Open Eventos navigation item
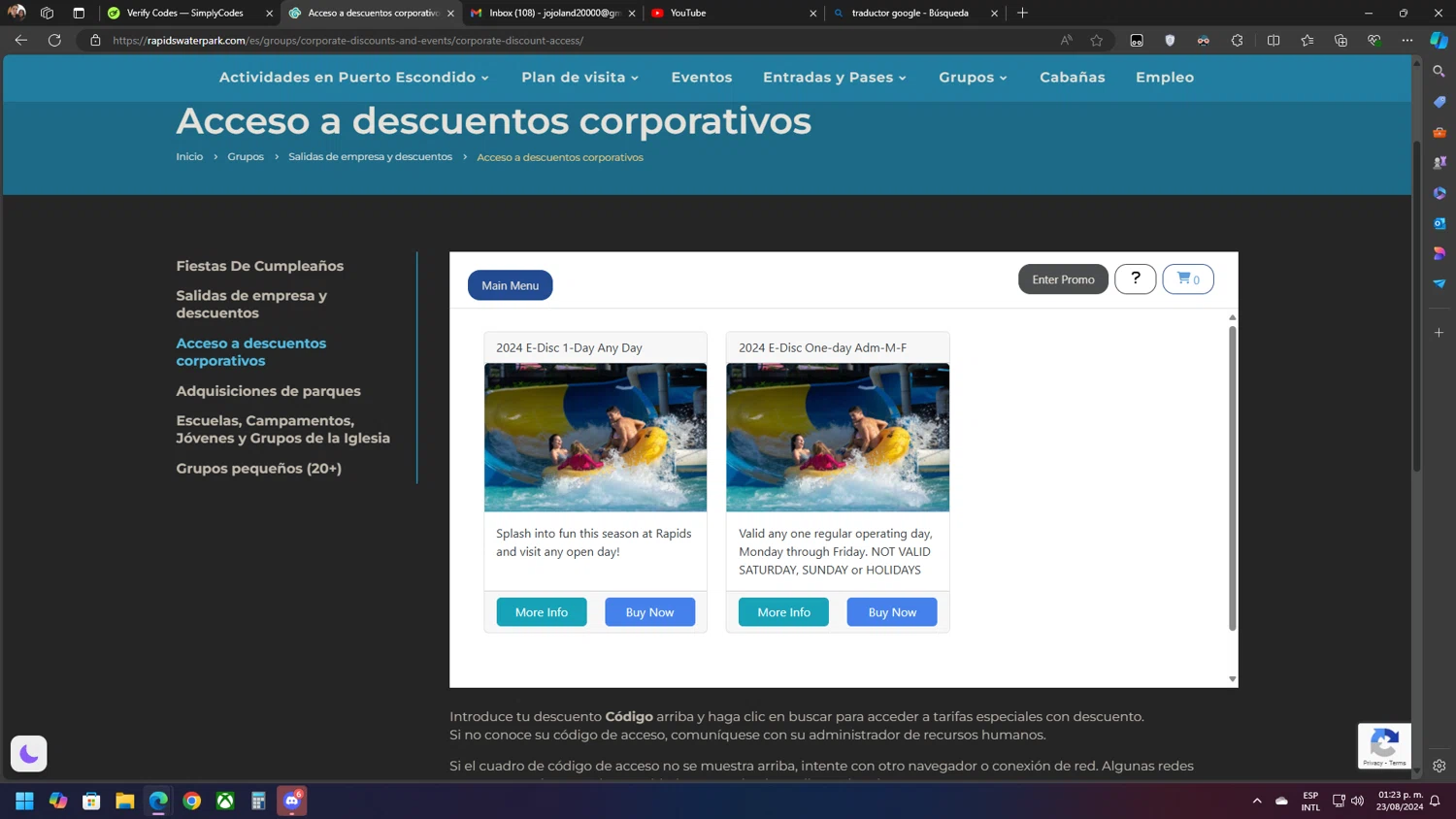This screenshot has height=819, width=1456. (x=702, y=78)
